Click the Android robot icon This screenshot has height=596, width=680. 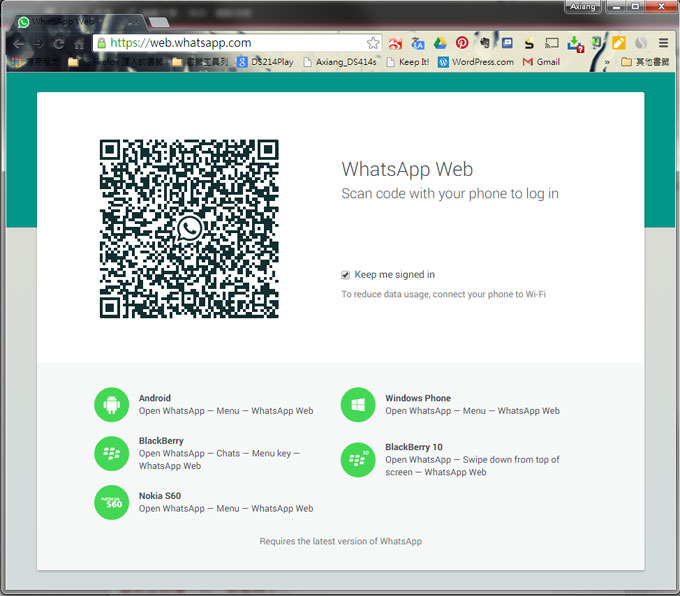point(112,405)
